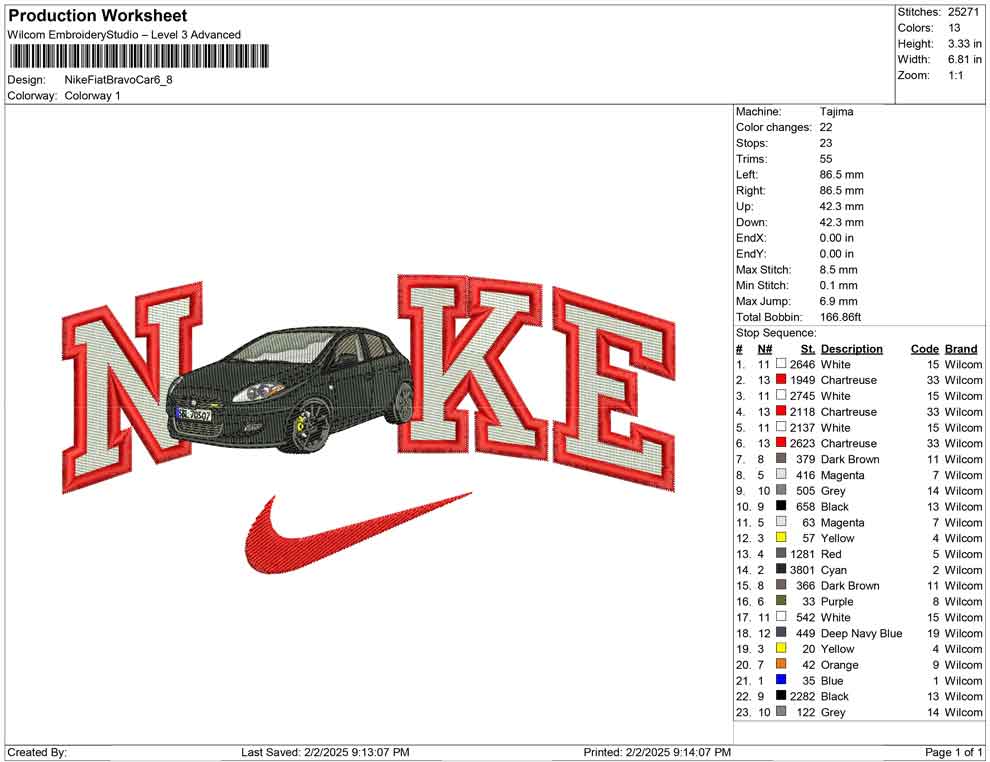Viewport: 990px width, 762px height.
Task: Click the grey swatch in stop row 23
Action: point(781,711)
